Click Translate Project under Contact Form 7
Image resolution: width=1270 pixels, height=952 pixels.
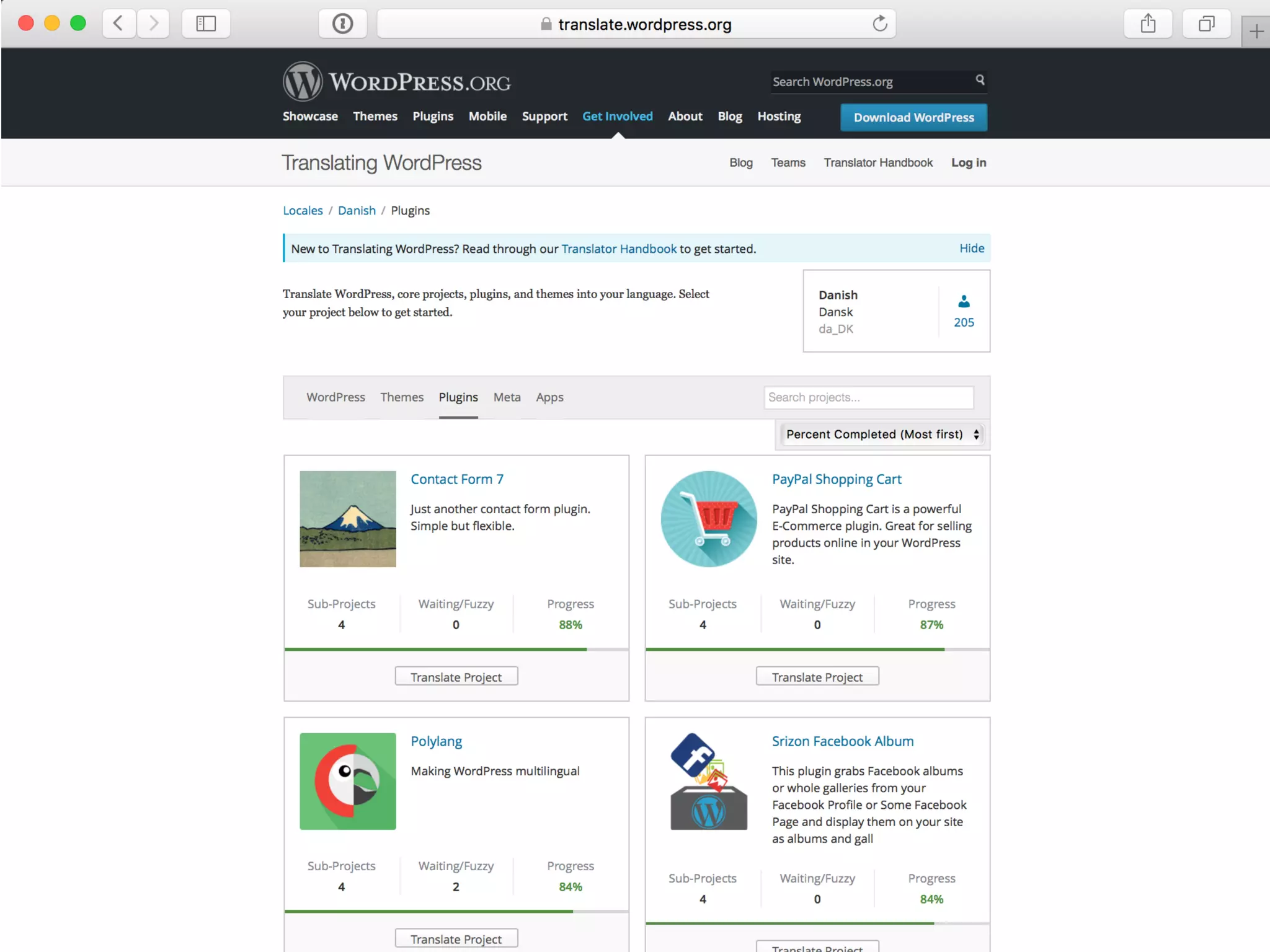(456, 677)
